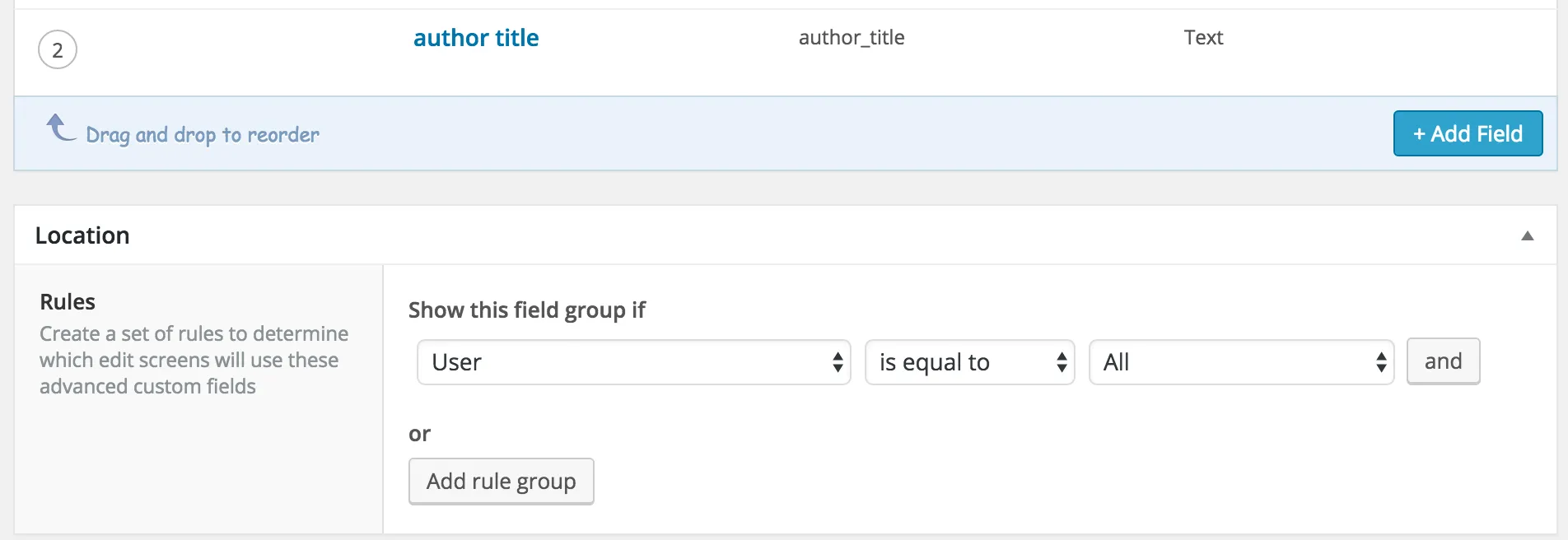The image size is (1568, 540).
Task: Click the Location panel title
Action: [82, 236]
